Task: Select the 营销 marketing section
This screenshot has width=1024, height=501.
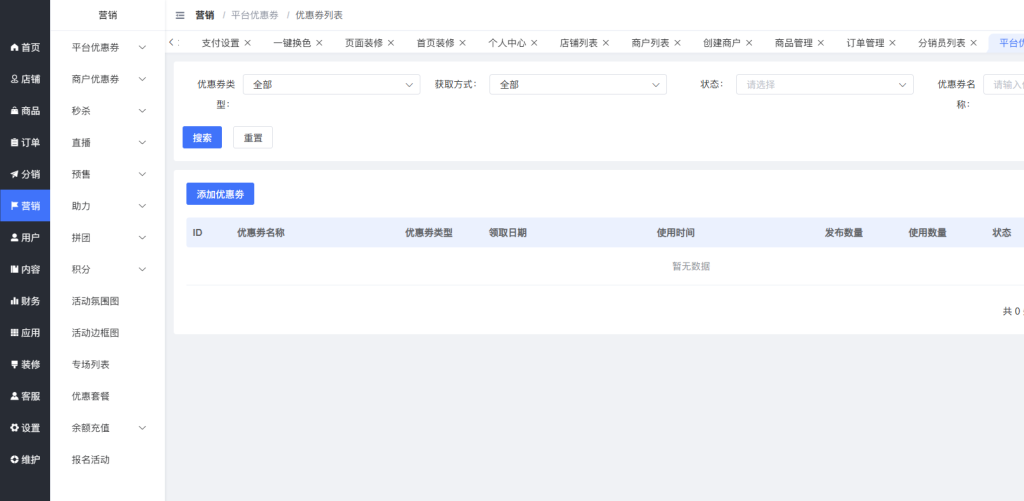Action: 25,206
